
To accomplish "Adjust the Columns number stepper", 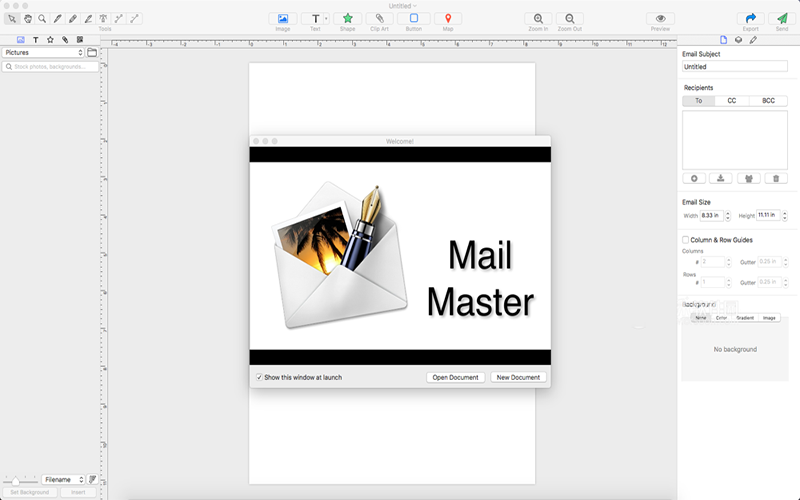I will [729, 262].
